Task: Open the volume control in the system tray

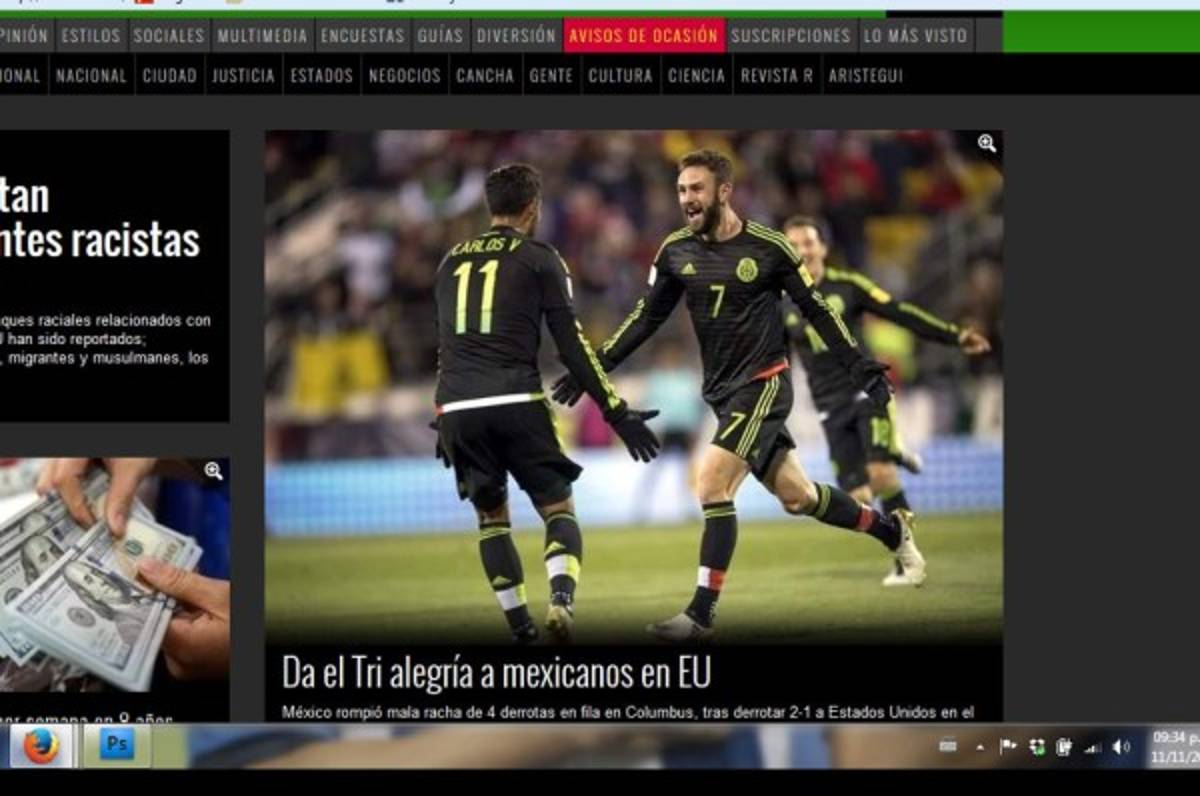Action: point(1120,748)
